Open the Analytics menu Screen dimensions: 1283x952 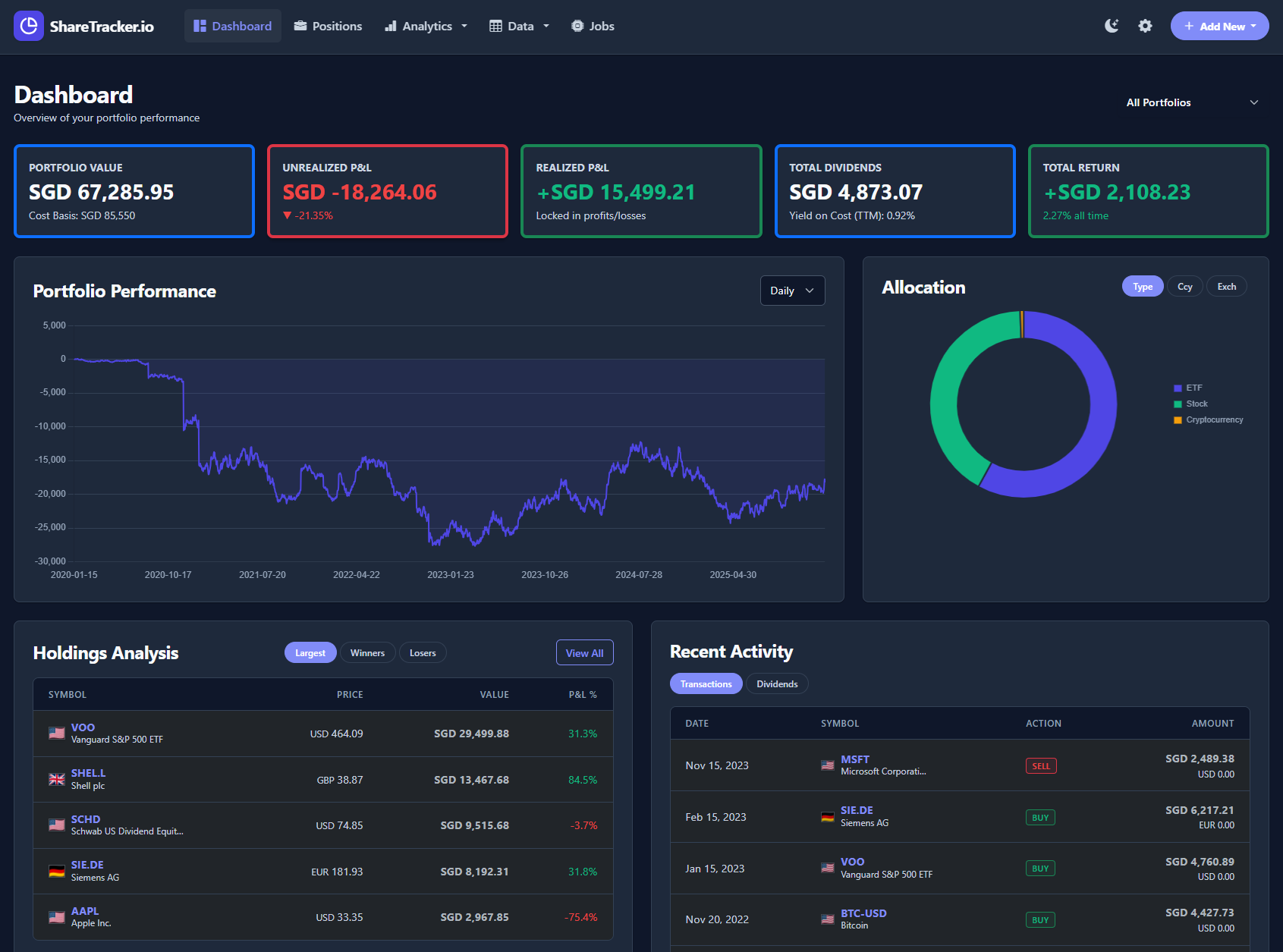(x=426, y=25)
